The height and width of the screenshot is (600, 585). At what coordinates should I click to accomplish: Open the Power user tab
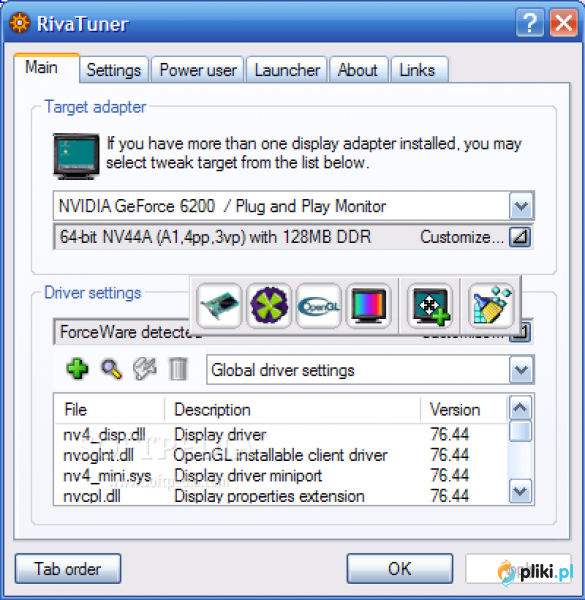(x=198, y=70)
